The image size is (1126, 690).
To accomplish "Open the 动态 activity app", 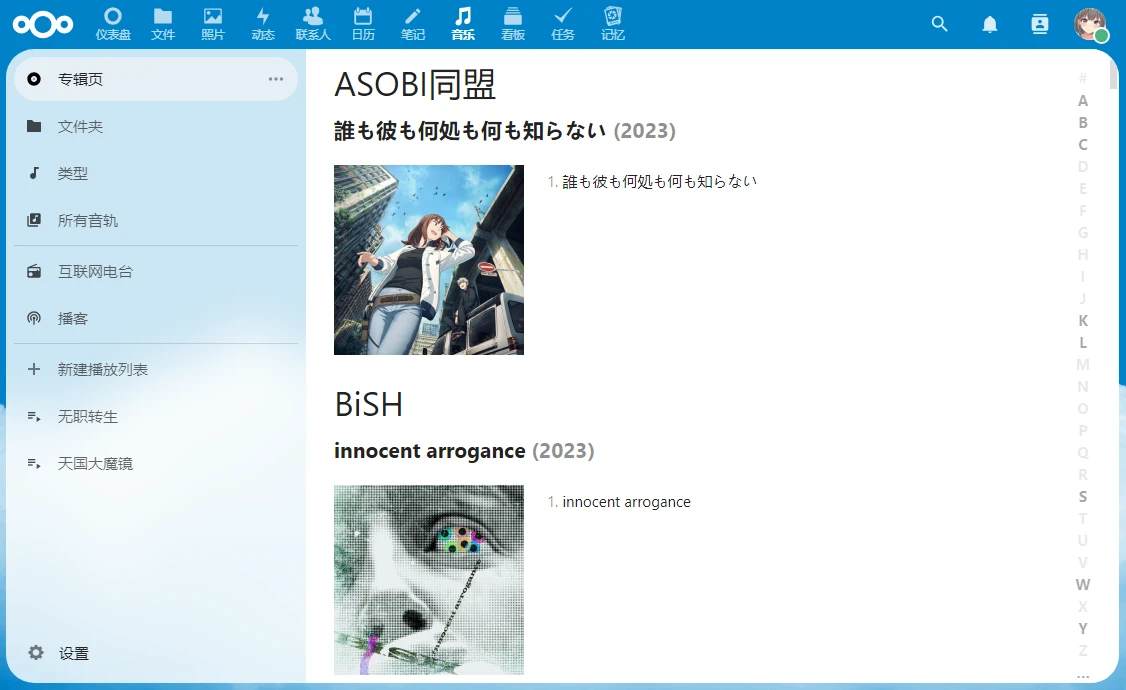I will tap(263, 24).
